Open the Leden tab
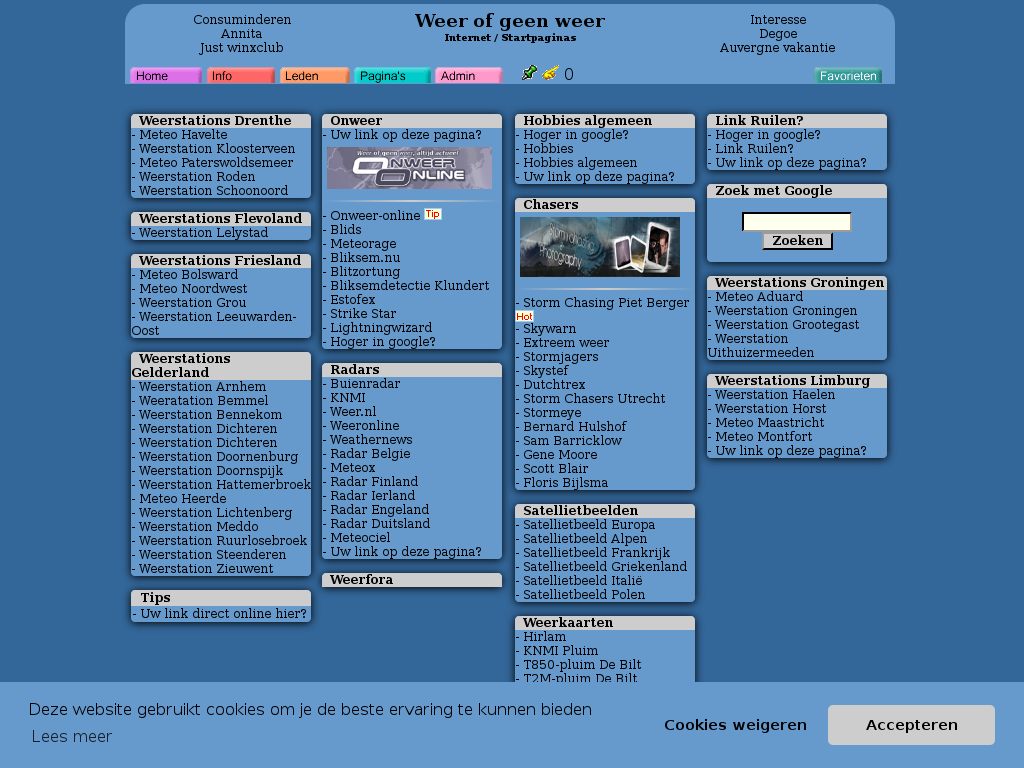Image resolution: width=1024 pixels, height=768 pixels. pyautogui.click(x=314, y=76)
